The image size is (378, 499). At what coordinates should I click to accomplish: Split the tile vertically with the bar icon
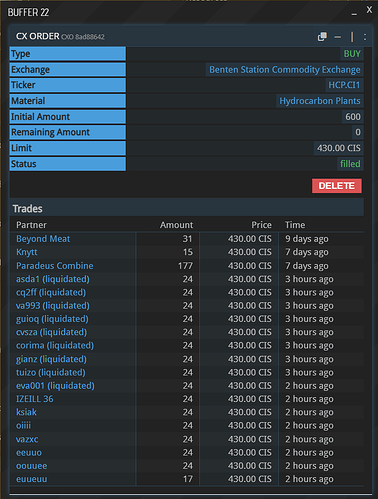click(x=352, y=37)
